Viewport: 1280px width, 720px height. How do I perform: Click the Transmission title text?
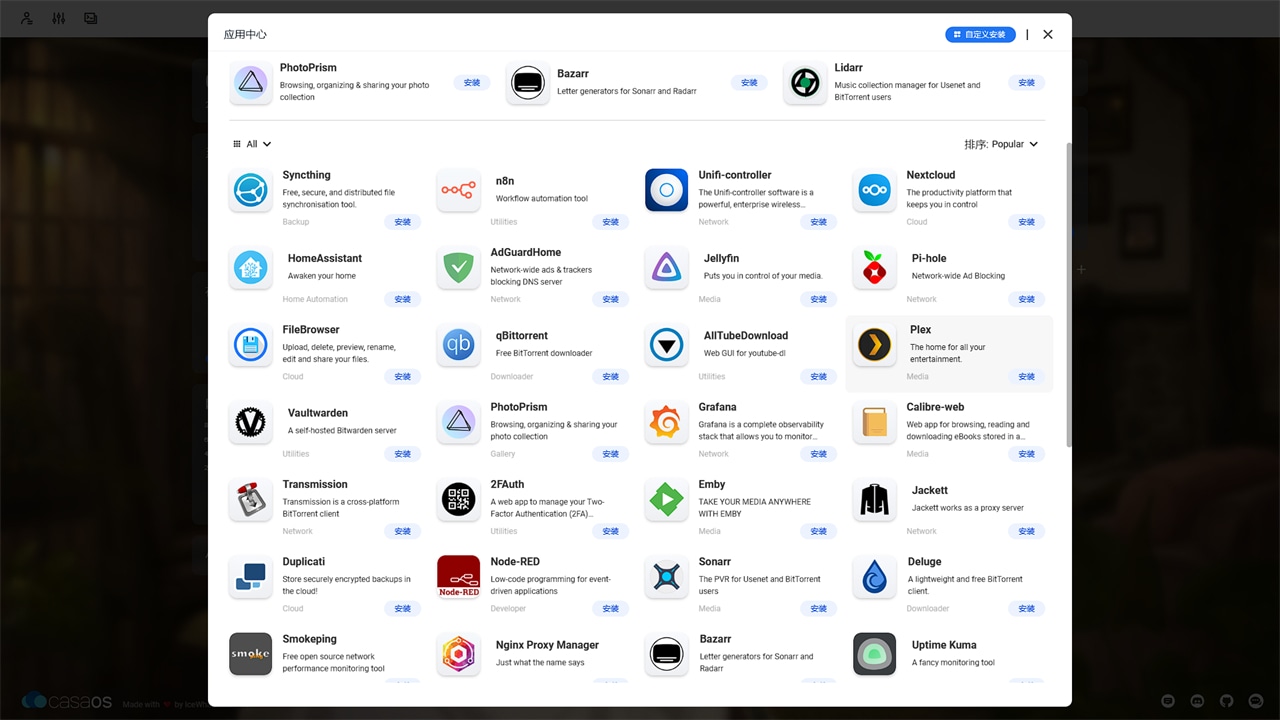pyautogui.click(x=315, y=484)
